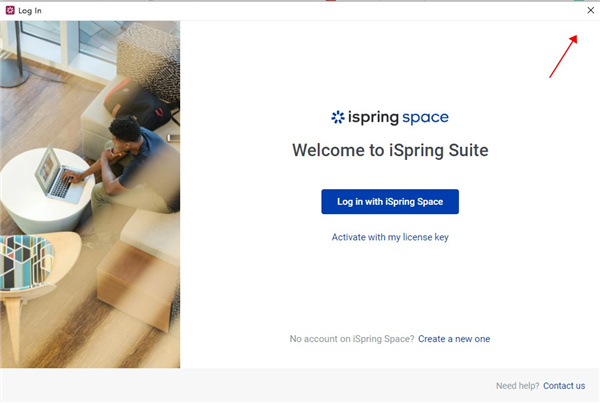Click the 'Need help?' text
The image size is (600, 403).
click(517, 386)
